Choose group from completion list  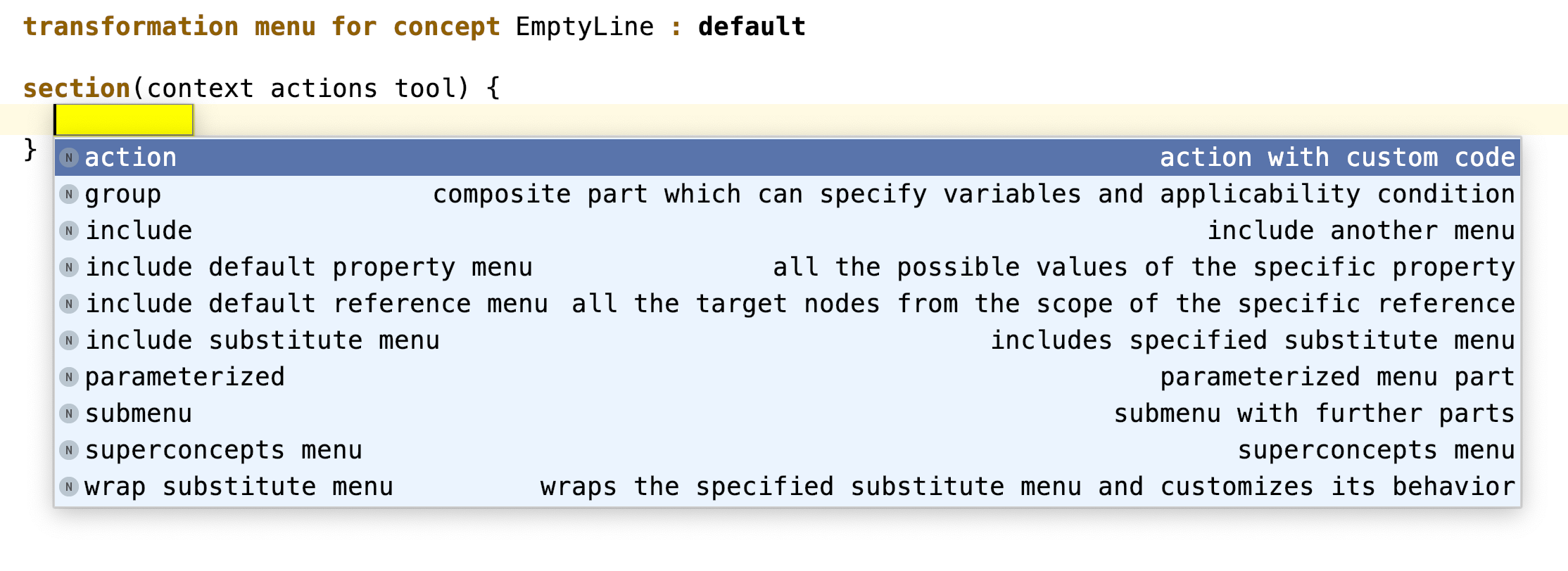[123, 194]
